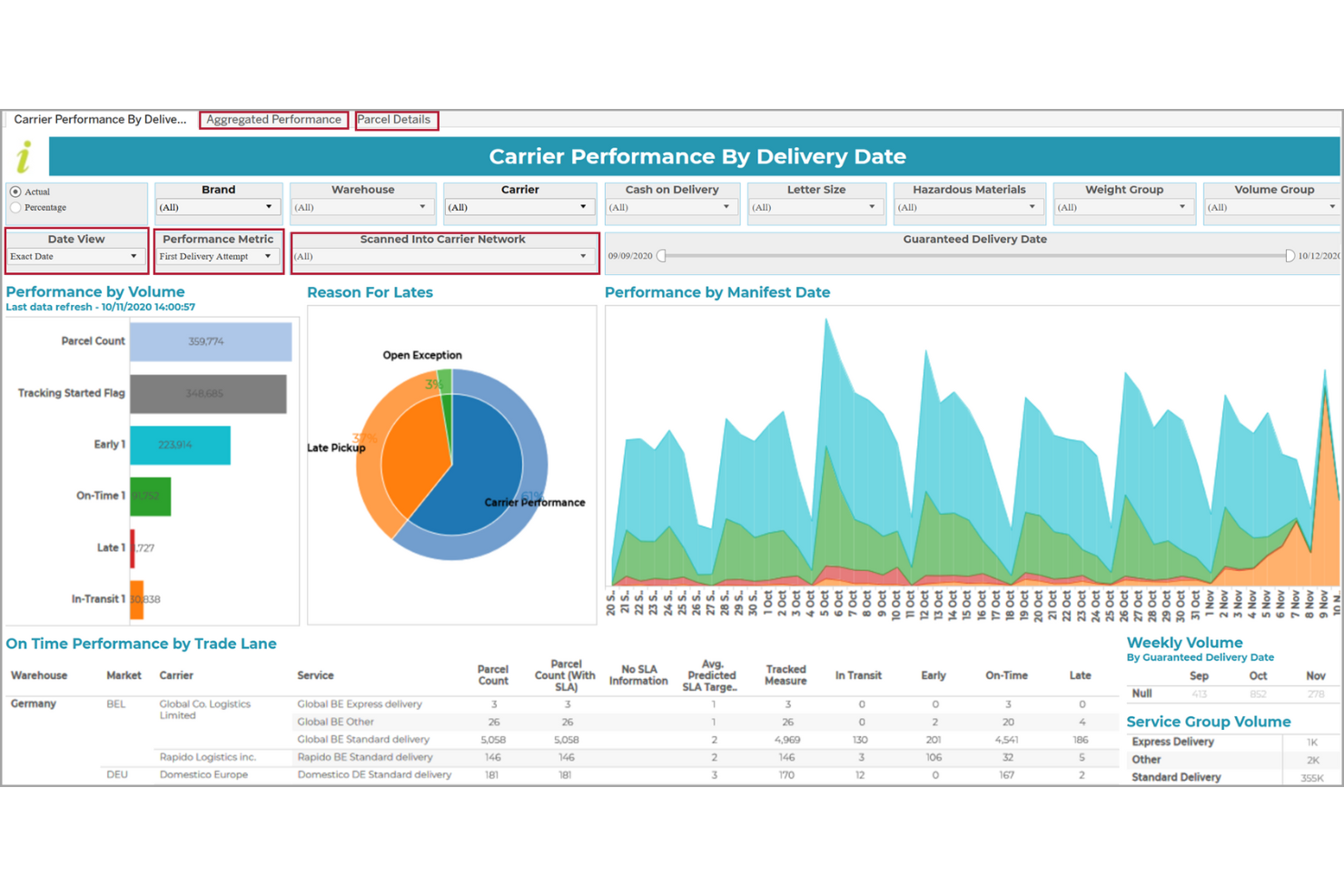Image resolution: width=1344 pixels, height=896 pixels.
Task: Click the Late 1 red bar
Action: pyautogui.click(x=133, y=548)
